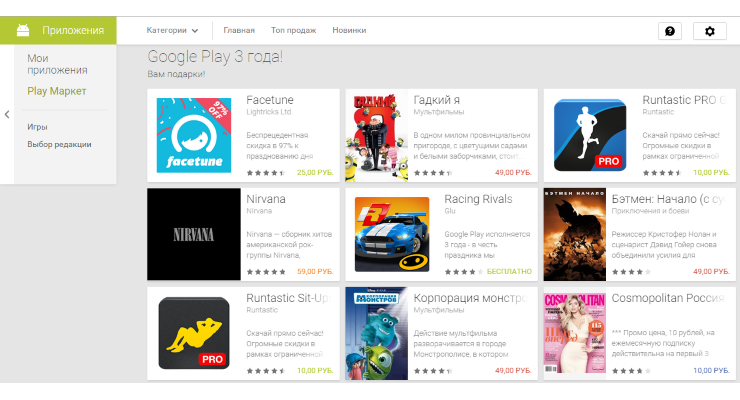The image size is (740, 400).
Task: Click the Runtastic Sit-Ups title
Action: tap(287, 298)
